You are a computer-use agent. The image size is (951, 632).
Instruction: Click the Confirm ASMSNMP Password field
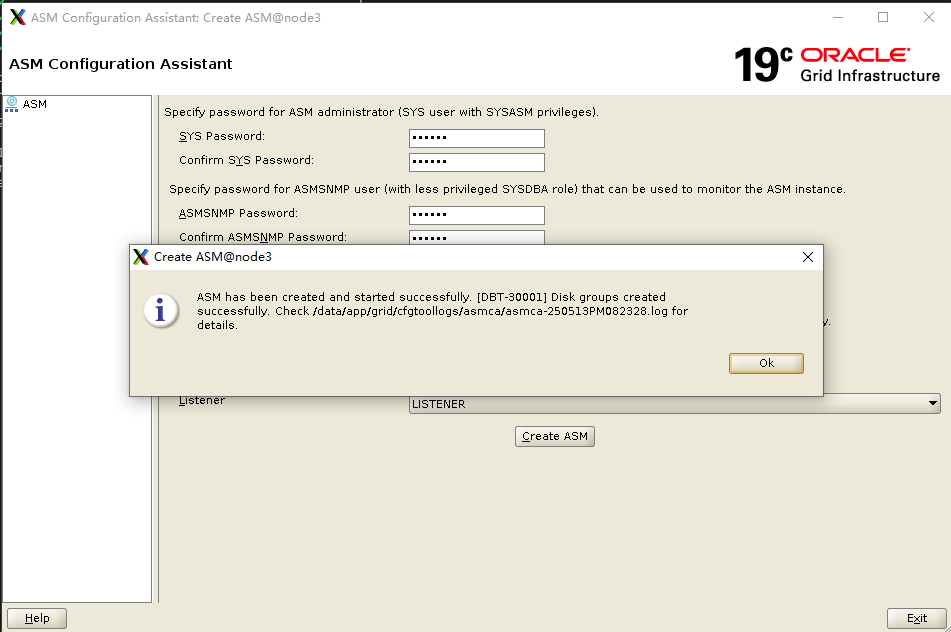477,237
